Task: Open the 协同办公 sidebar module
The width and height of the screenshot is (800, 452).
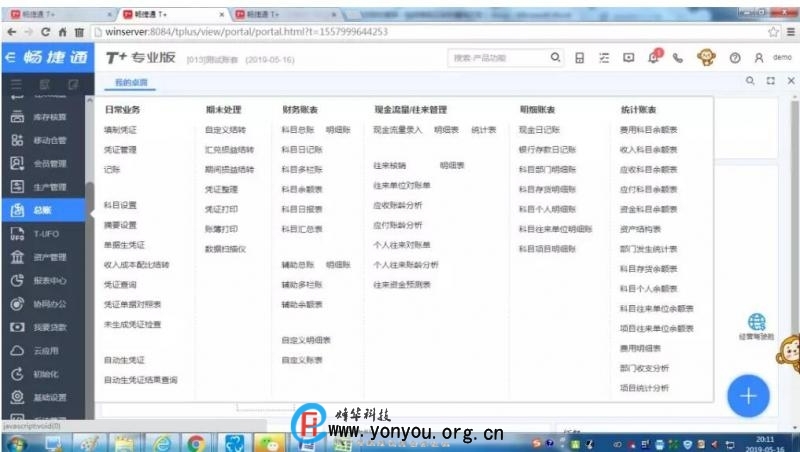Action: [x=43, y=304]
